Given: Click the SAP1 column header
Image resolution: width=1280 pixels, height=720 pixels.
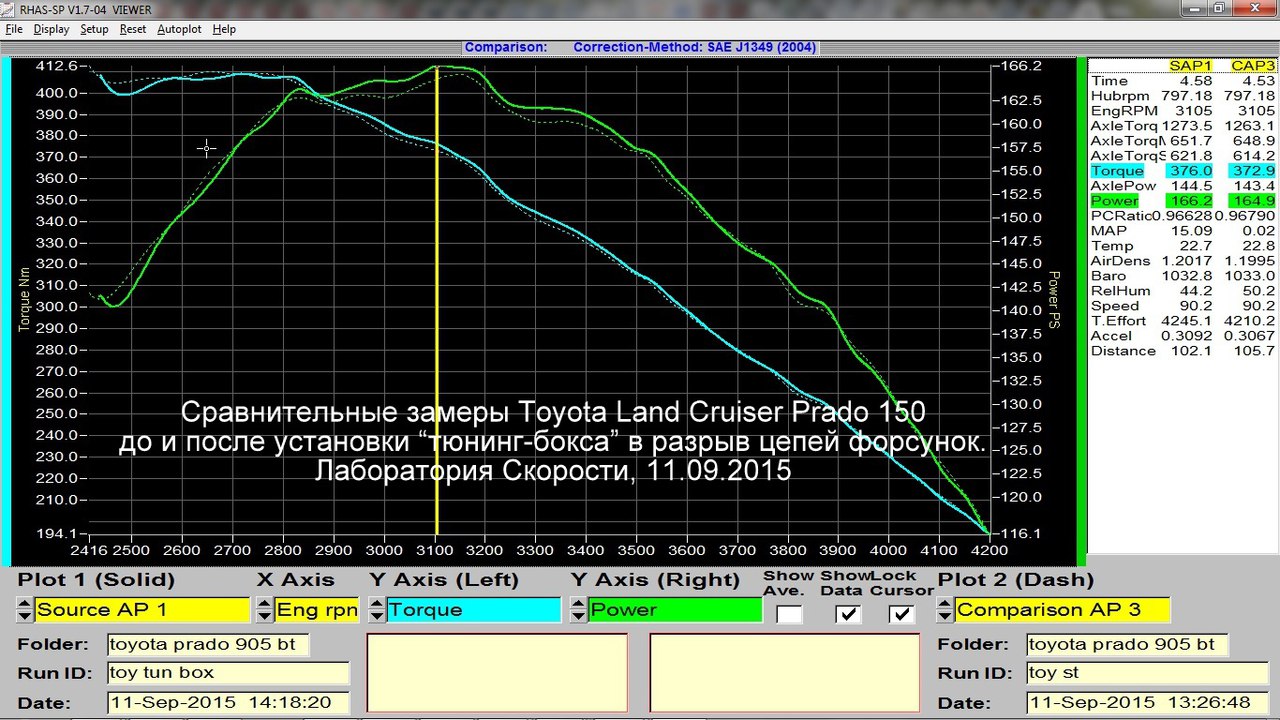Looking at the screenshot, I should 1190,66.
